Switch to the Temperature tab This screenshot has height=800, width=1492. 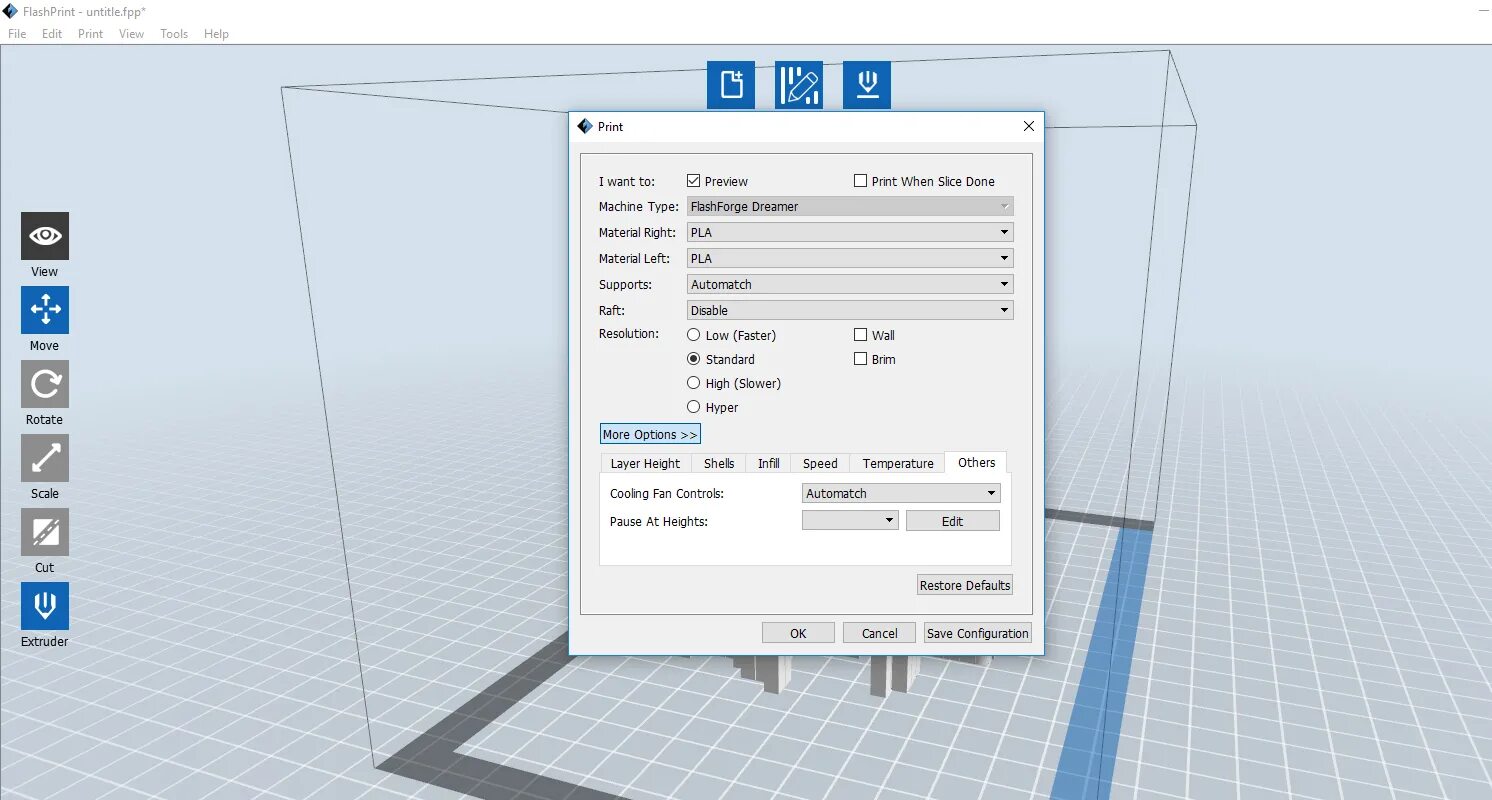(898, 464)
